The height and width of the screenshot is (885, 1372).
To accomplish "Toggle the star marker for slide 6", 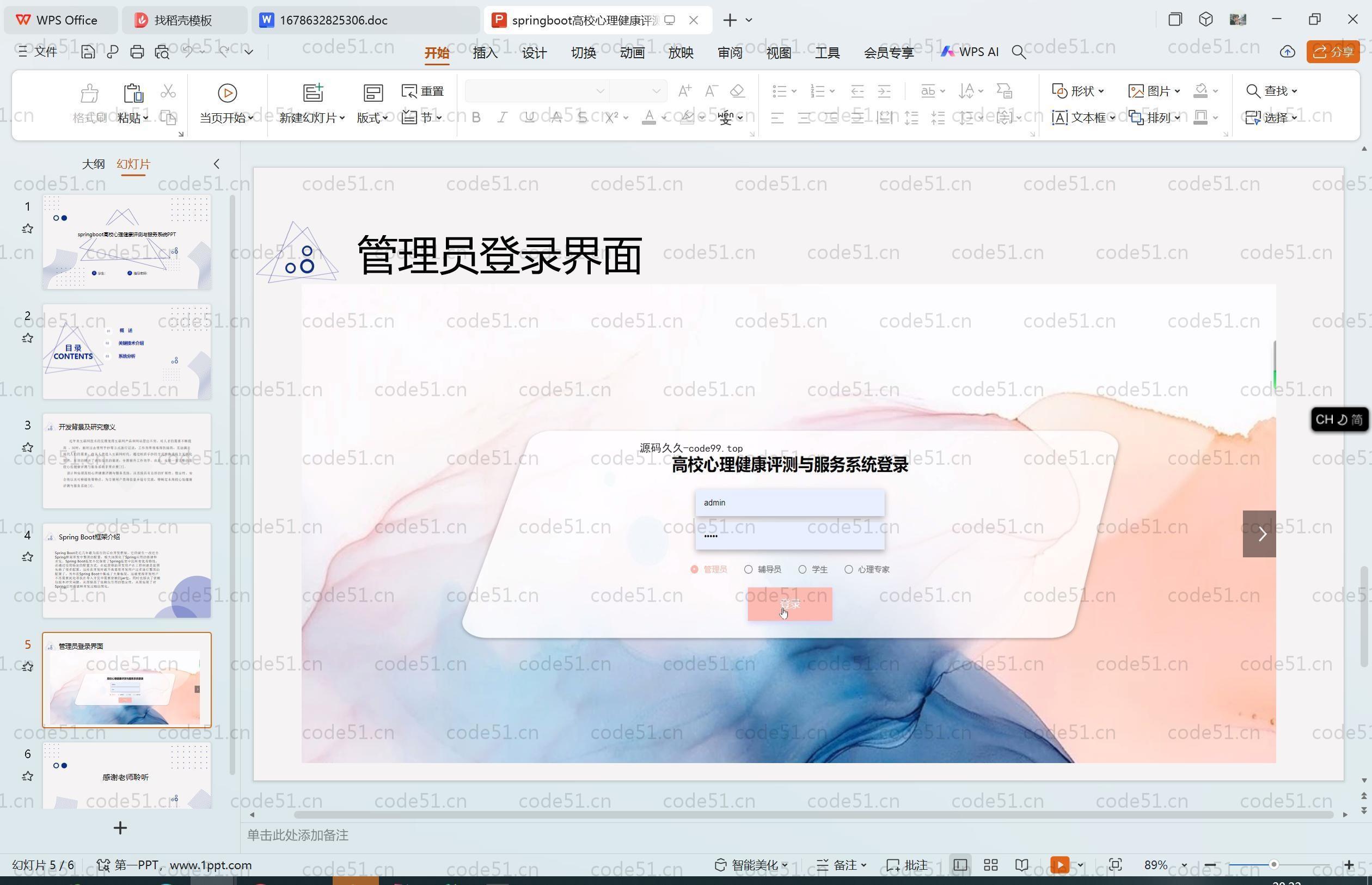I will [x=27, y=776].
